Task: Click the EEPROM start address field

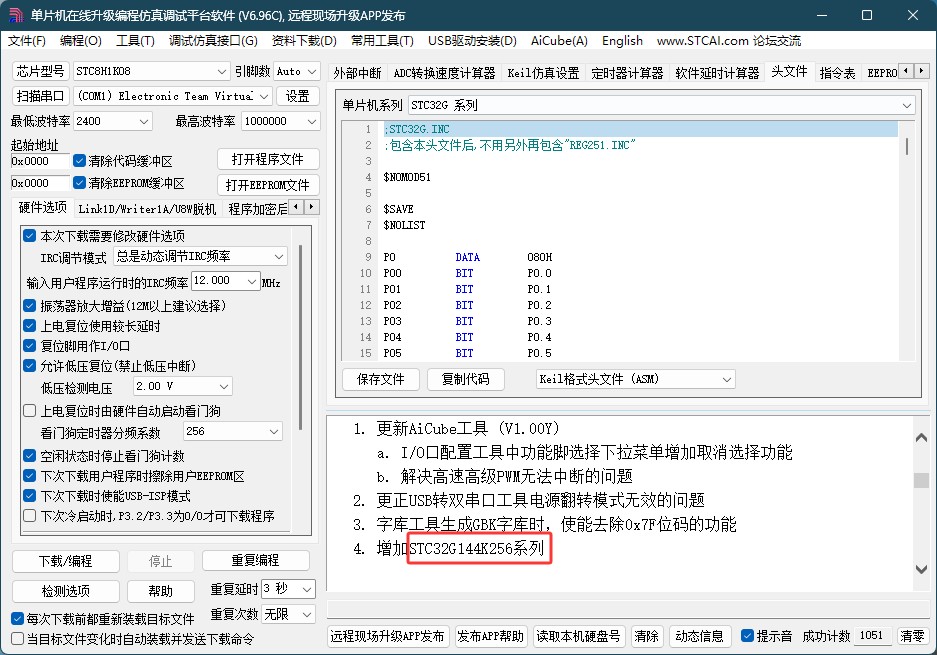Action: point(39,184)
